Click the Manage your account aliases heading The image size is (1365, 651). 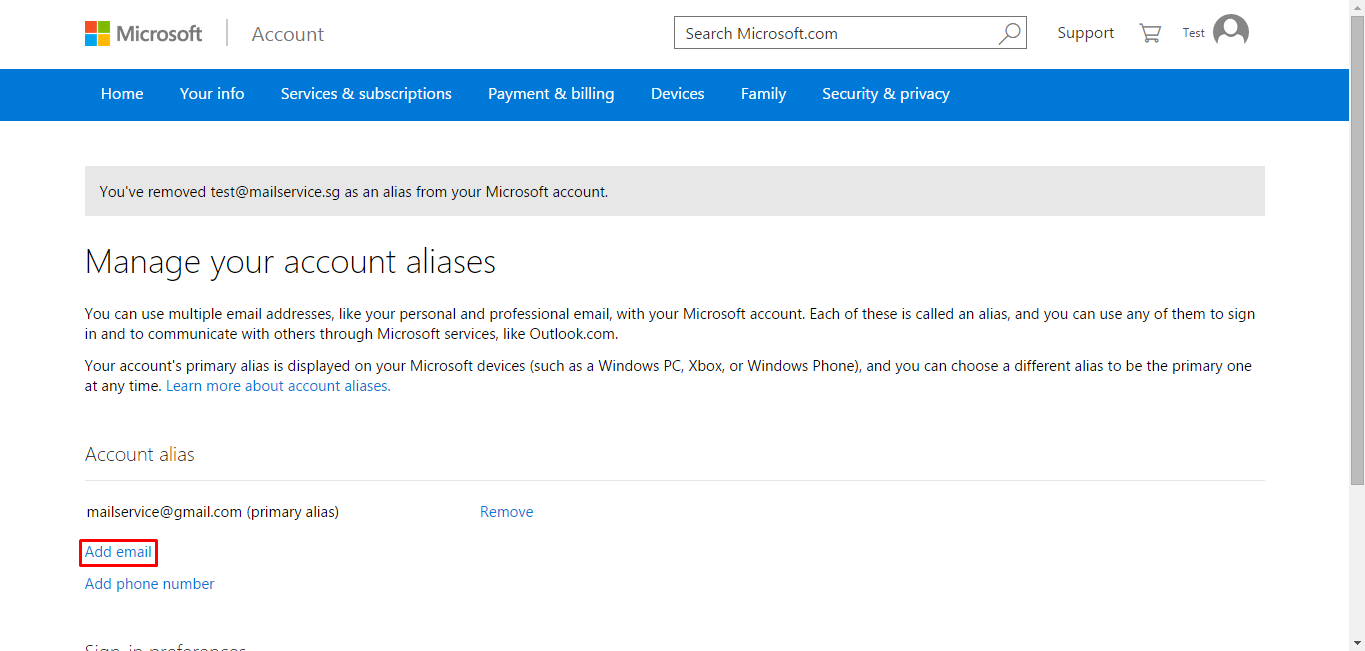point(290,262)
